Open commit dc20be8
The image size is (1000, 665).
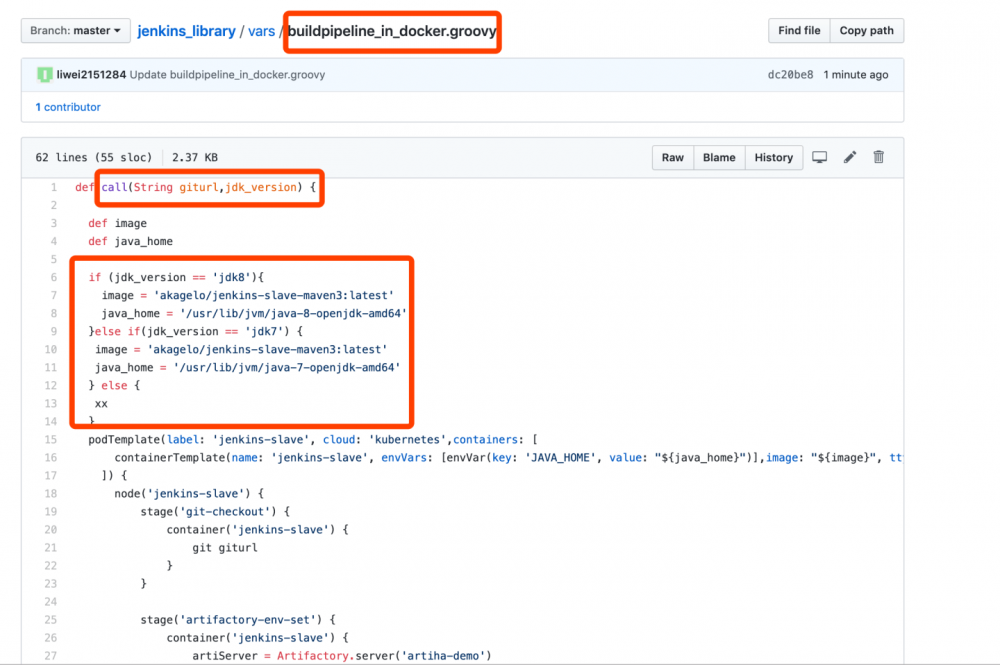(790, 75)
